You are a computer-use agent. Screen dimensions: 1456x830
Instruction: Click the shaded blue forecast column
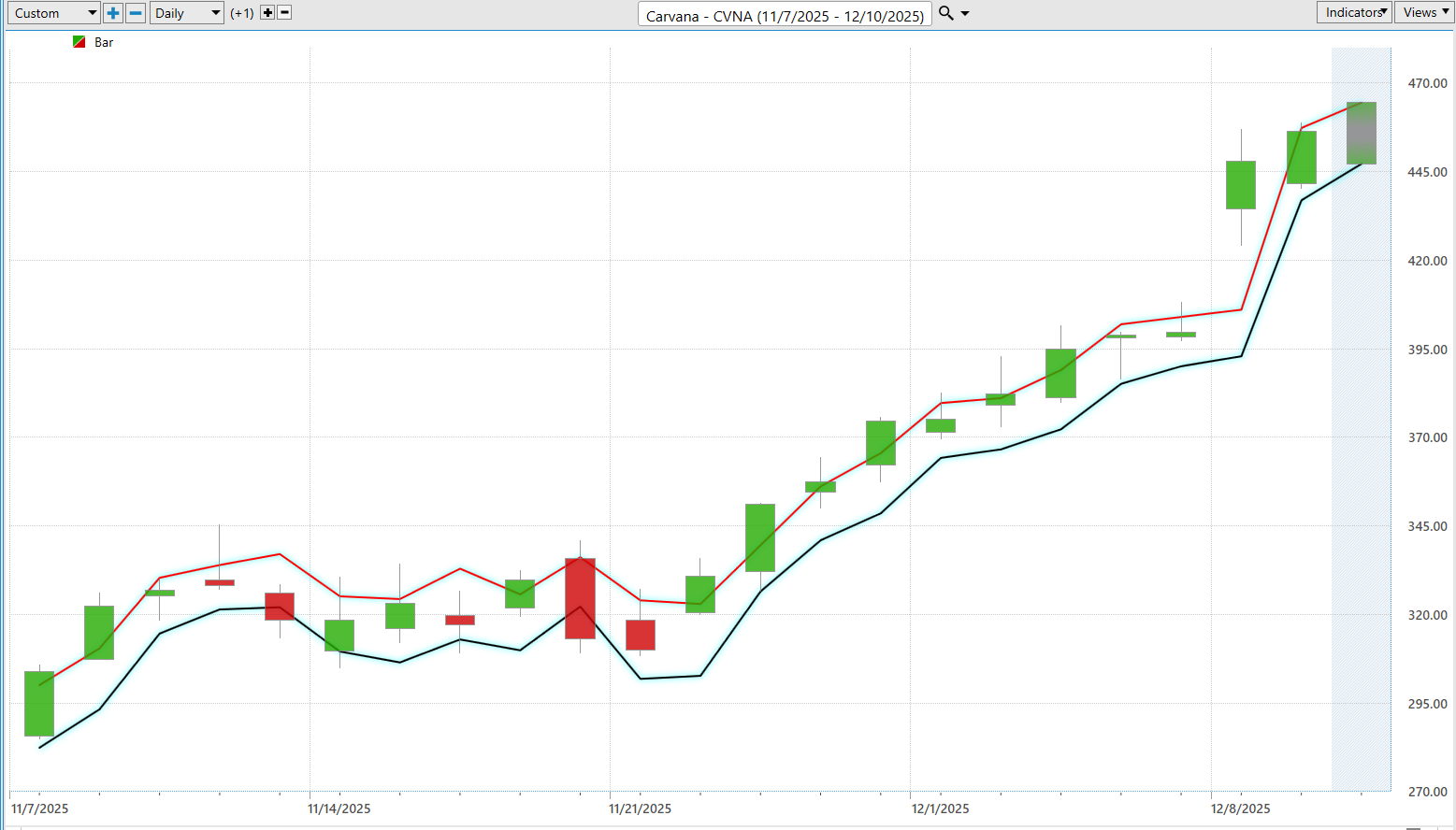[x=1361, y=419]
